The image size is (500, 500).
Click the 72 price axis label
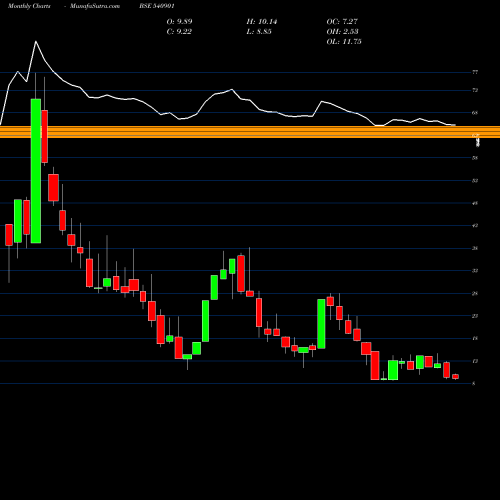475,90
